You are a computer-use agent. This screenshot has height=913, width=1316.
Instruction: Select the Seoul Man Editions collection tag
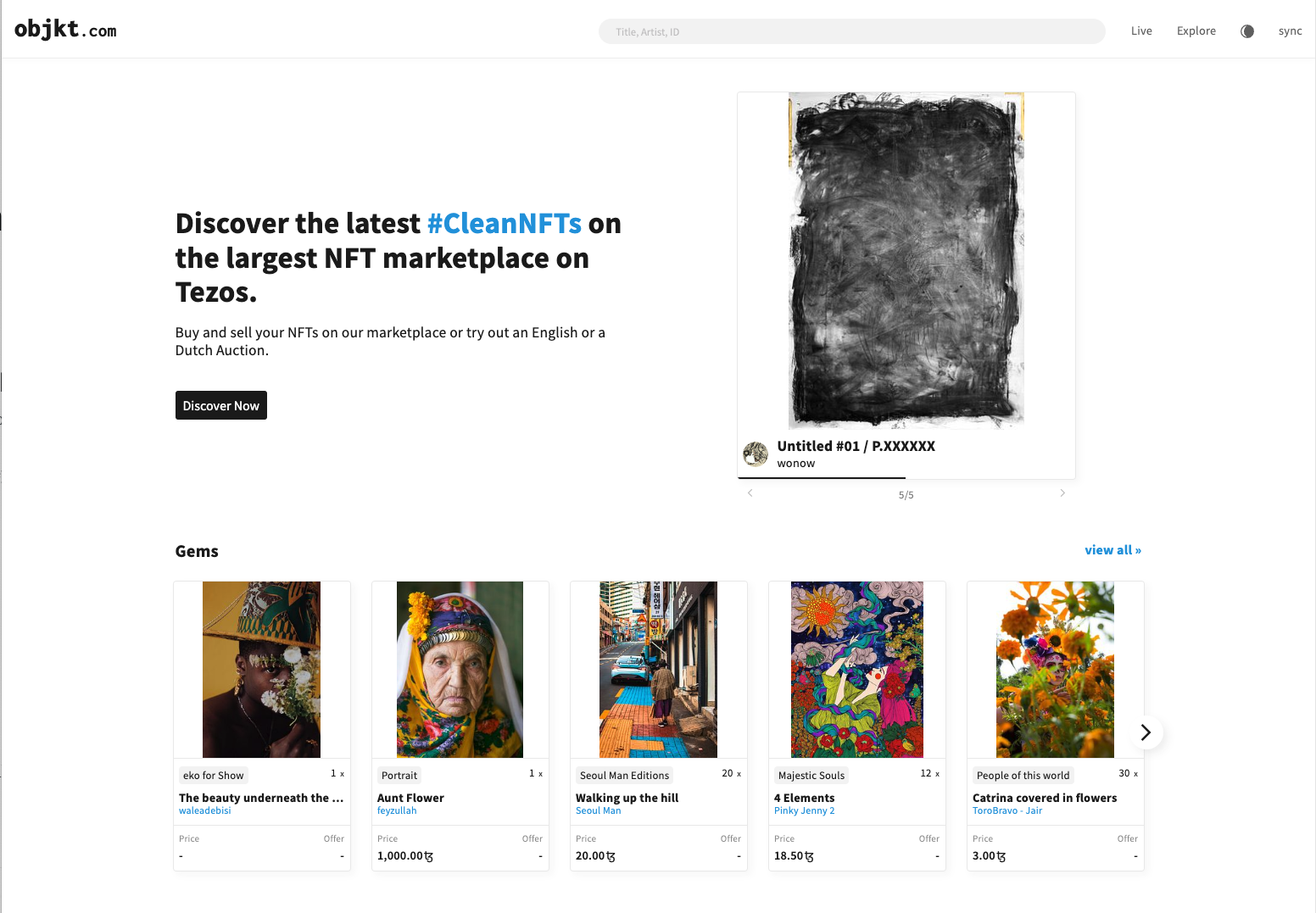click(624, 775)
